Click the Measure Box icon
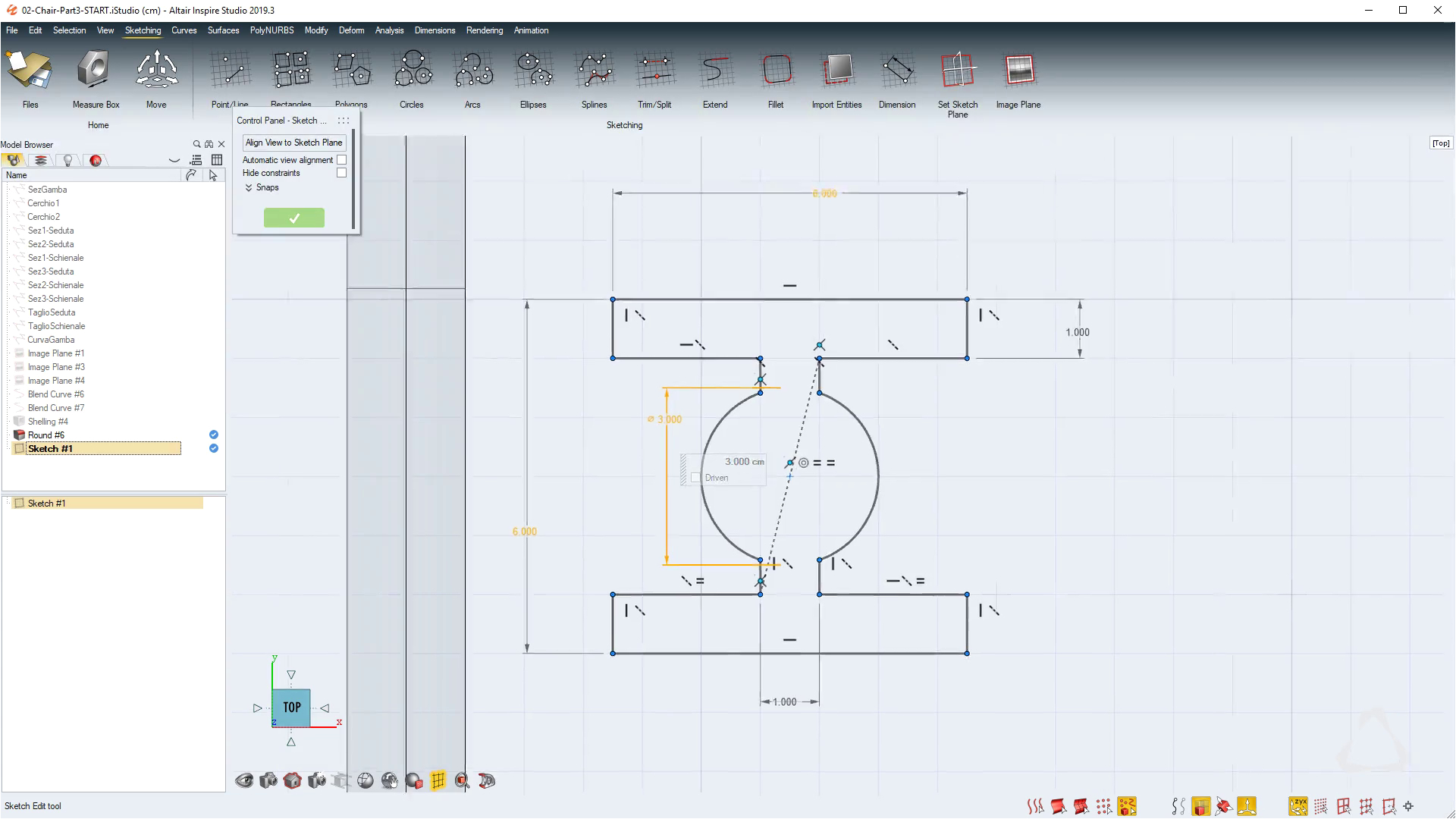The image size is (1456, 819). (x=96, y=71)
